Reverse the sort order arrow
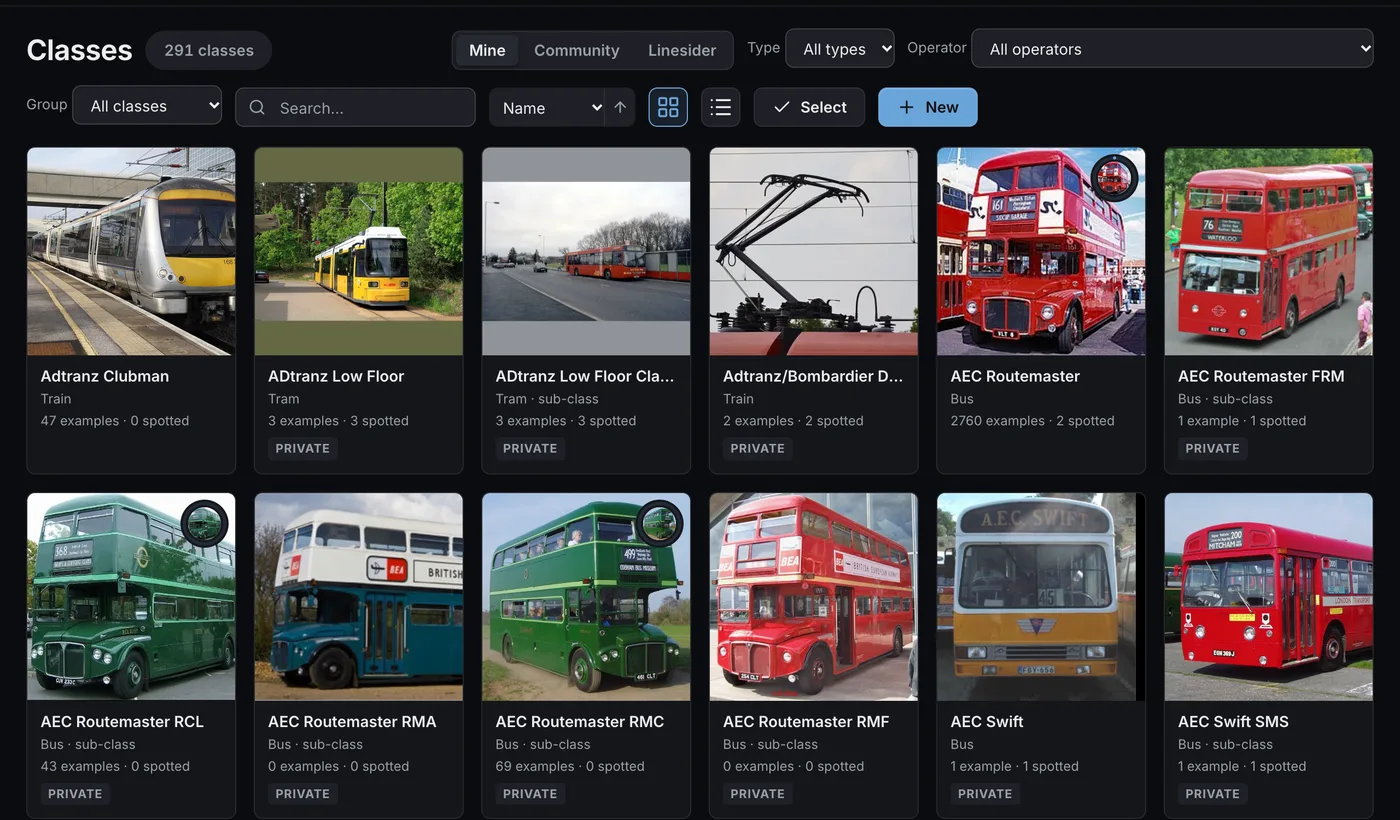This screenshot has height=820, width=1400. (620, 107)
